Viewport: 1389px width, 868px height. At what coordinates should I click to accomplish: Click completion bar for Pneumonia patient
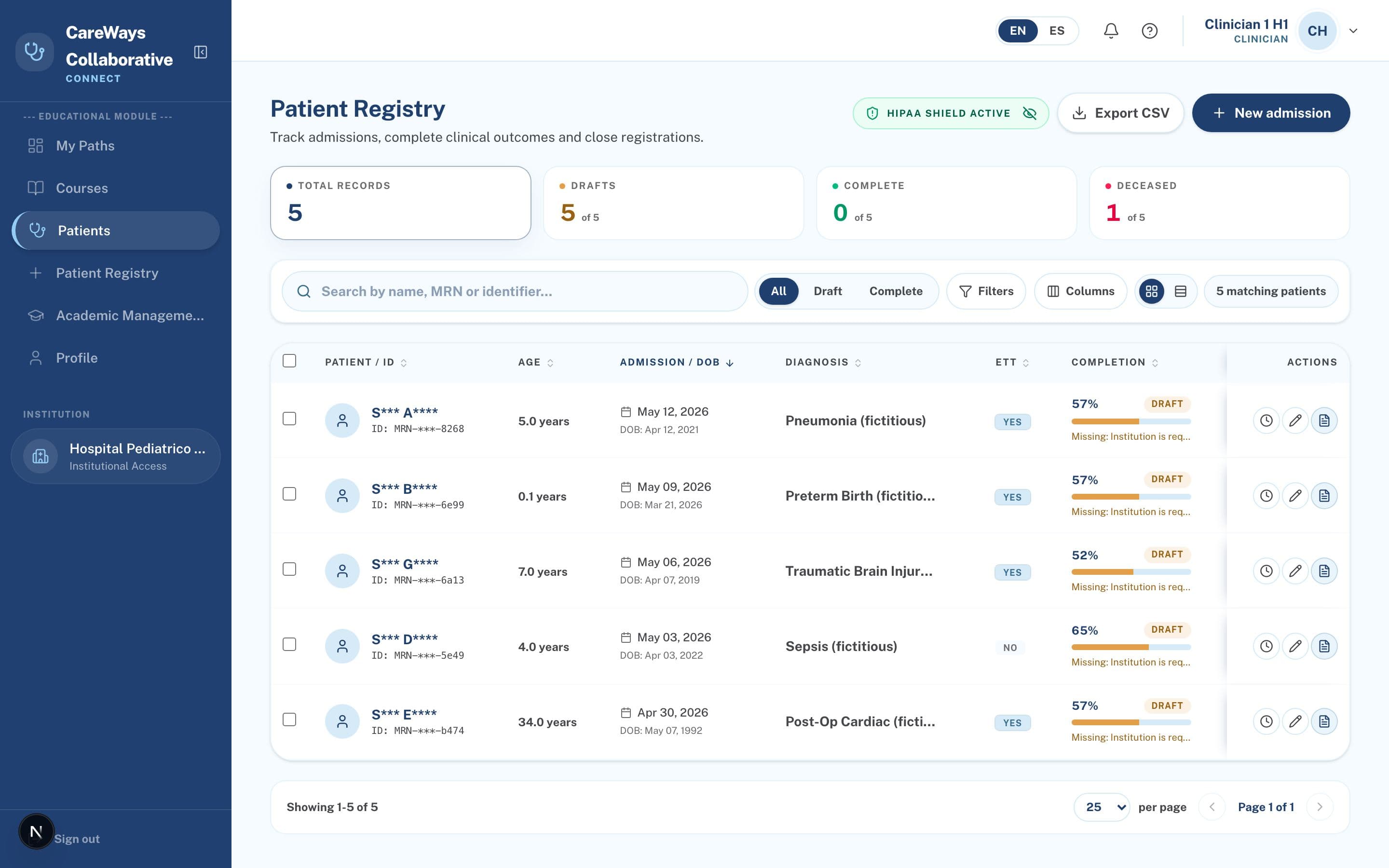click(x=1130, y=421)
